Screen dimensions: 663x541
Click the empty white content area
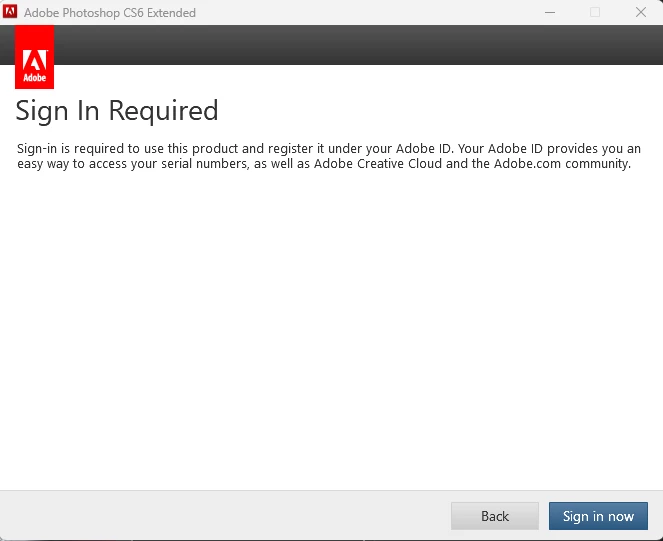click(x=332, y=330)
